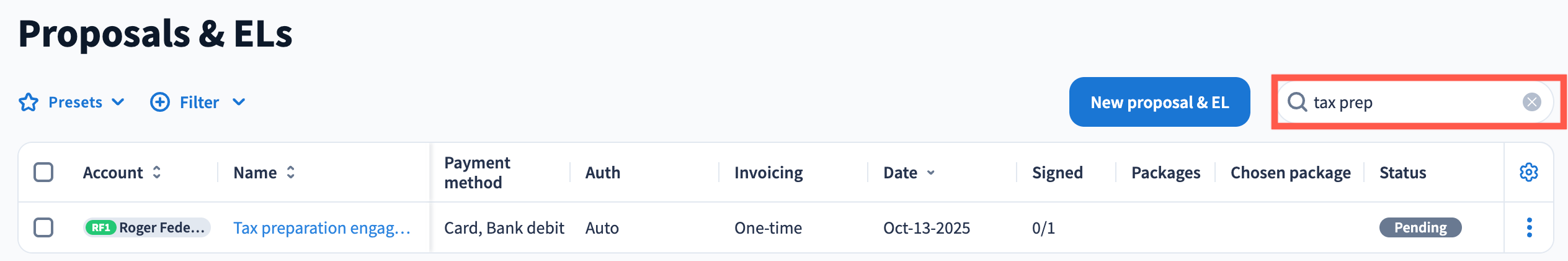Click the RF1 account badge
Screen dimensions: 1568x261
point(101,227)
